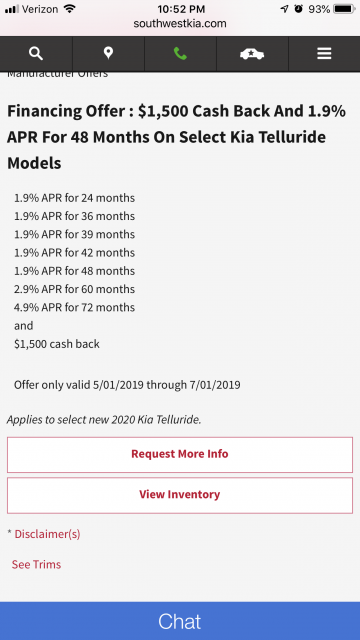The width and height of the screenshot is (360, 640).
Task: Select the Financing Offer heading text
Action: 176,137
